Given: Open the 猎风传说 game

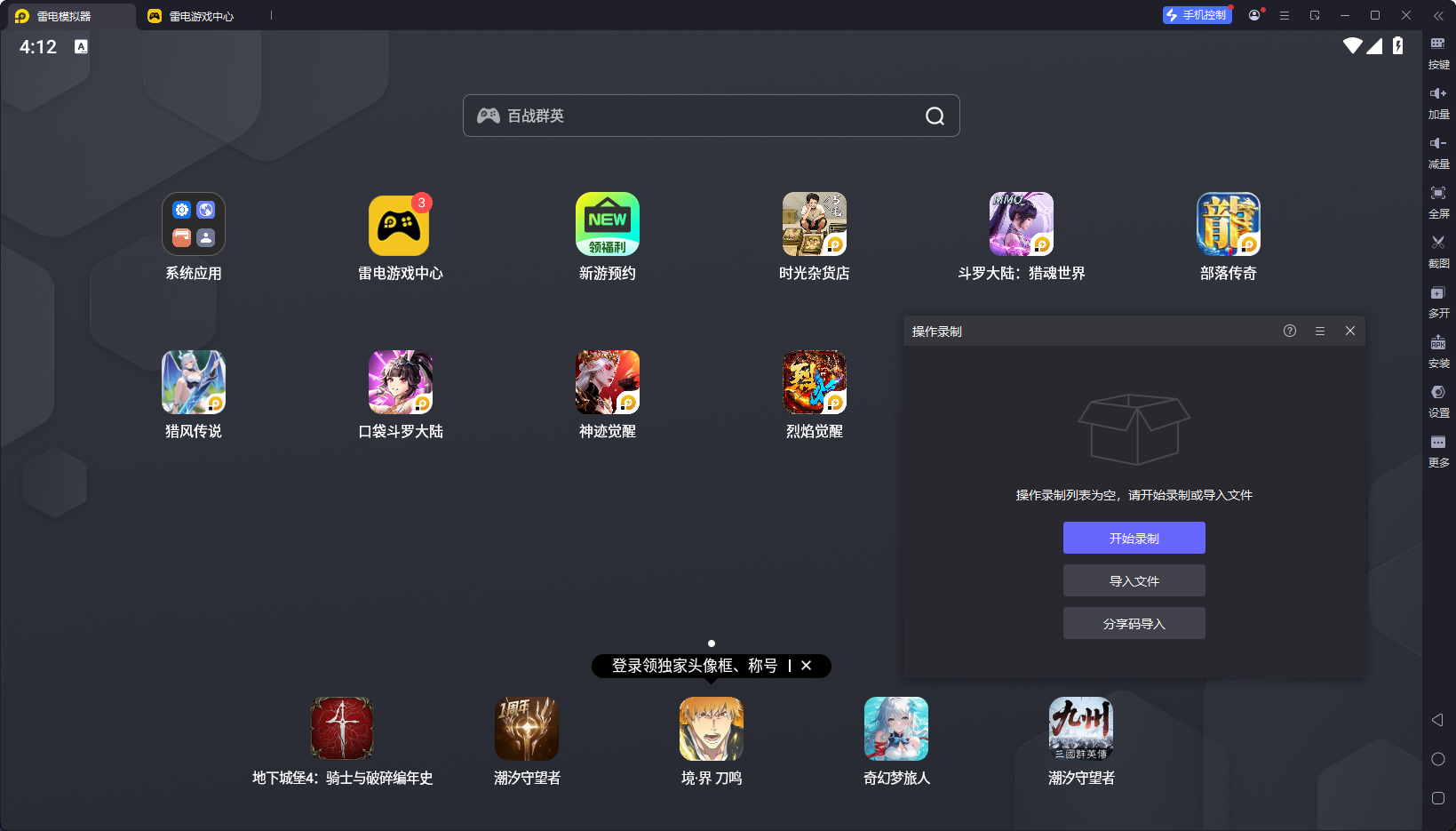Looking at the screenshot, I should tap(194, 382).
